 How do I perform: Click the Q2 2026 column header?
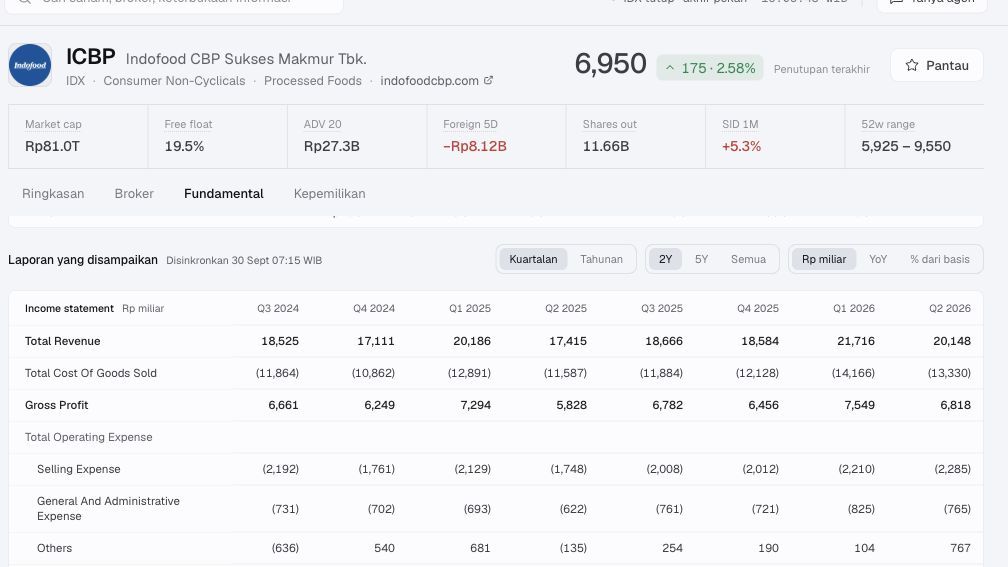[950, 309]
